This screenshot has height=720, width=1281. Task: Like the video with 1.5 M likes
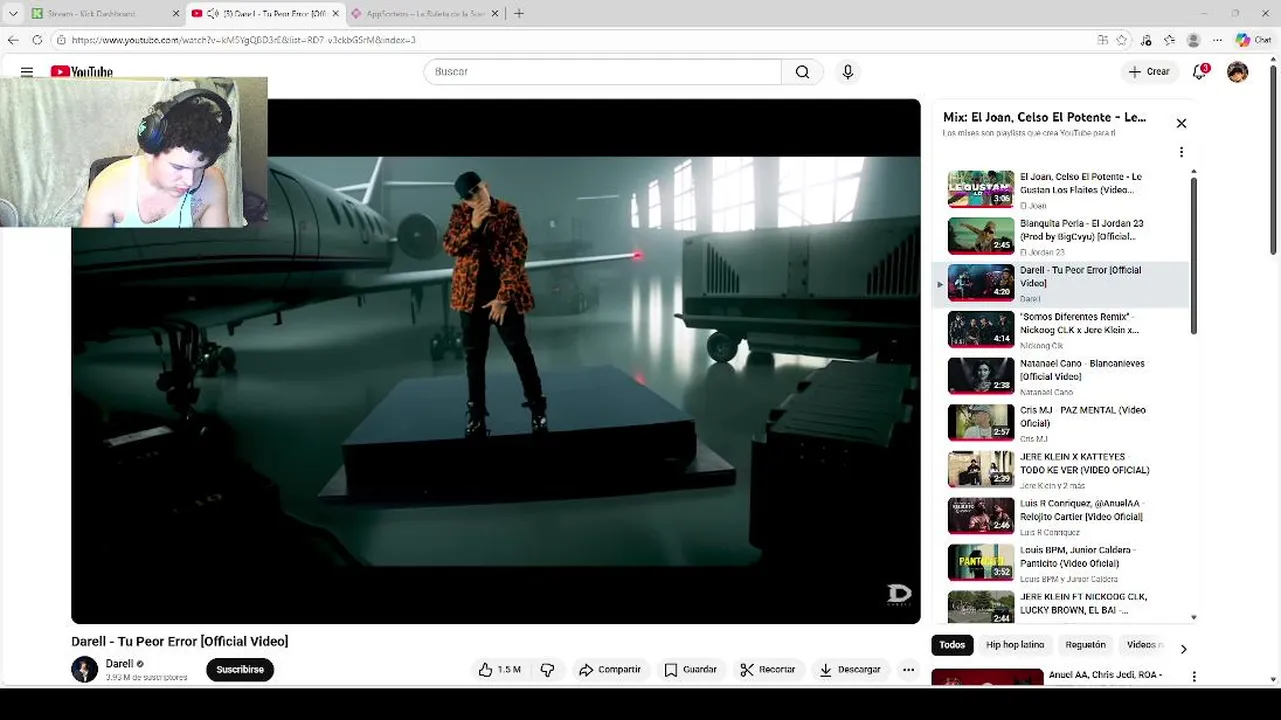(499, 670)
